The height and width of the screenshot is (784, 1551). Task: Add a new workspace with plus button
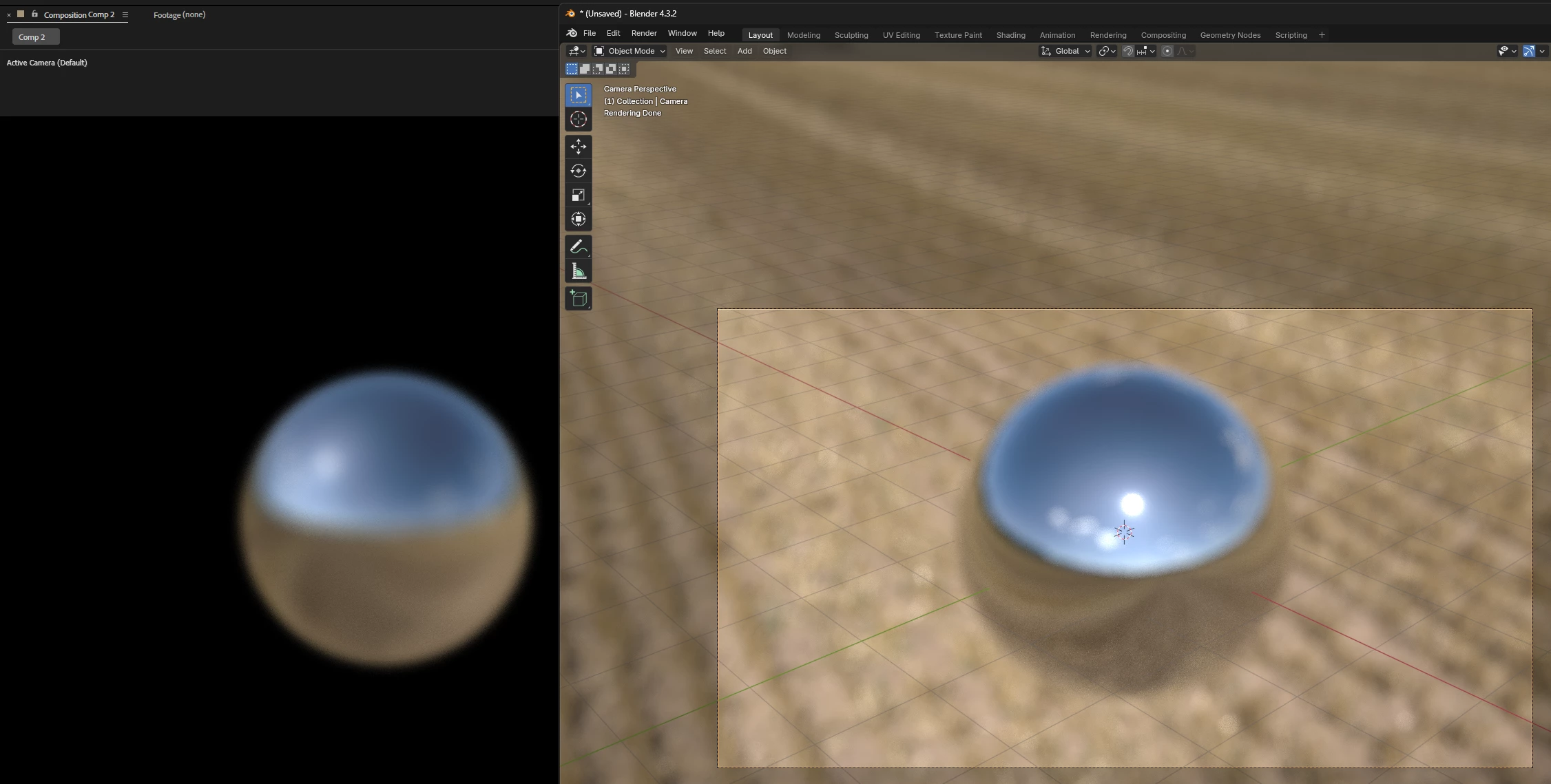(1321, 35)
